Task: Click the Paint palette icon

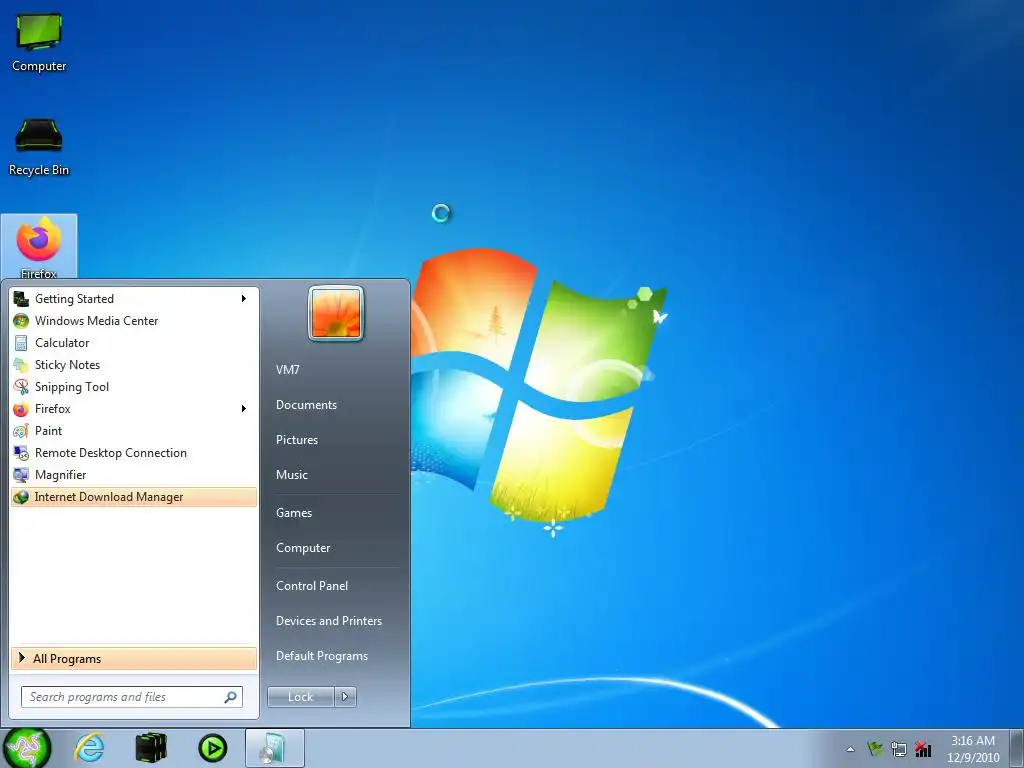Action: point(21,431)
